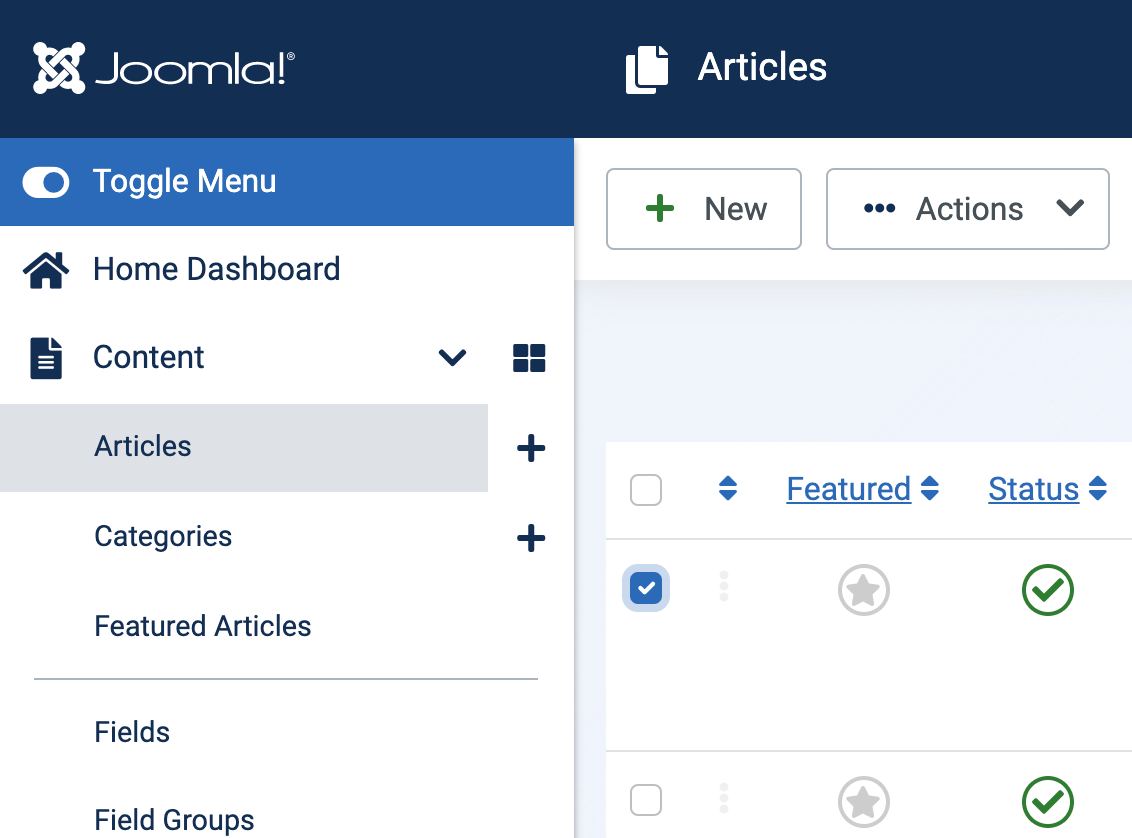Image resolution: width=1132 pixels, height=838 pixels.
Task: Click the plus icon beside Articles
Action: [530, 448]
